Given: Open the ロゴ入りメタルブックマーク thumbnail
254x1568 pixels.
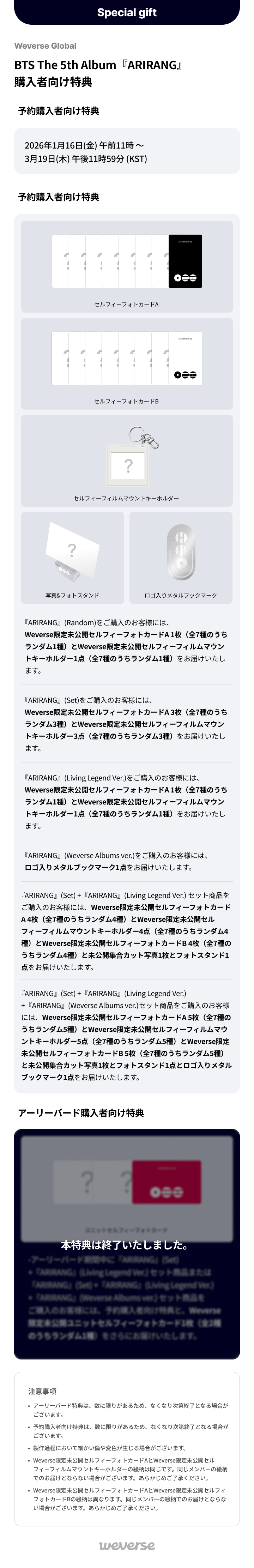Looking at the screenshot, I should click(x=181, y=557).
